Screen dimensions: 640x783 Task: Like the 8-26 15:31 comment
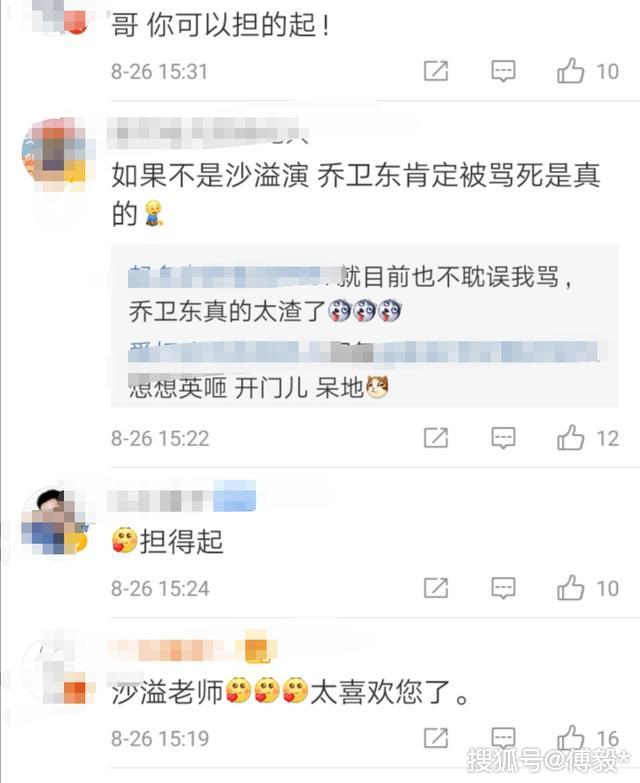[x=571, y=70]
